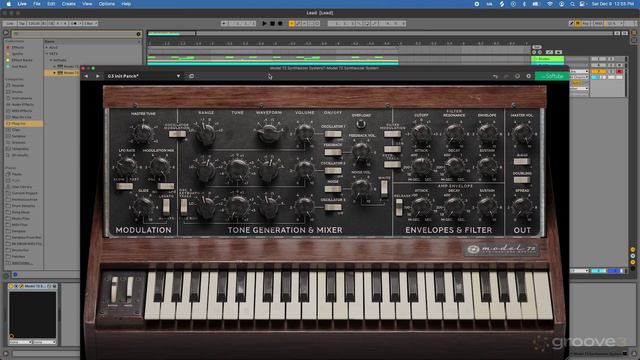Viewport: 640px width, 360px height.
Task: Flip the Legato switch next to Glide
Action: [x=166, y=207]
